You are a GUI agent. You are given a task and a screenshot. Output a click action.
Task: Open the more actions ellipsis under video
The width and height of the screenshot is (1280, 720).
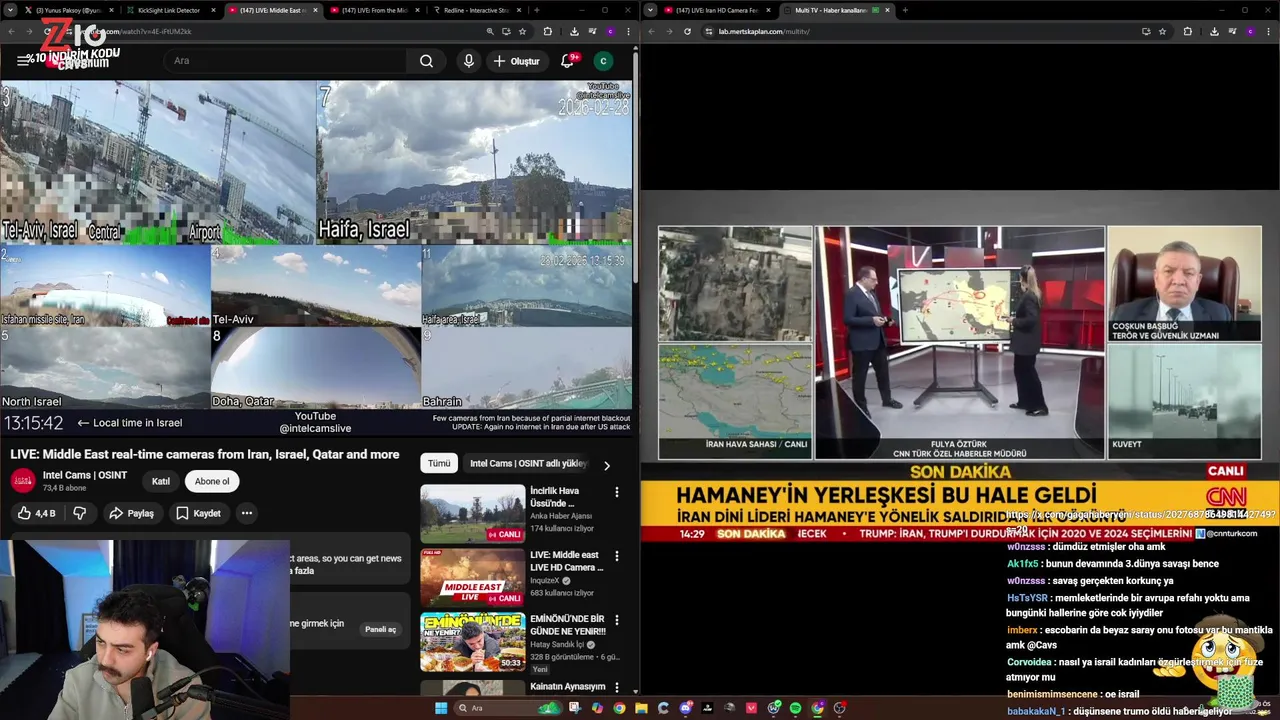point(246,513)
